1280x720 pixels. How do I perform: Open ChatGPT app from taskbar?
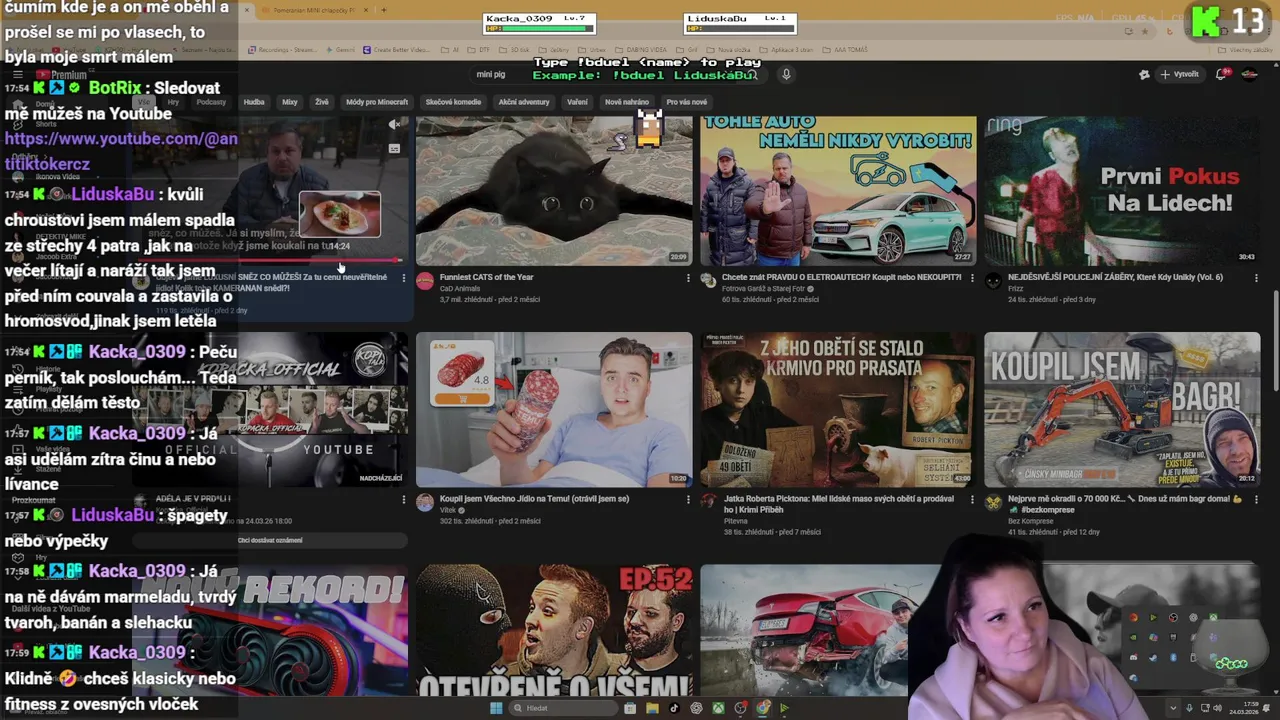click(696, 708)
